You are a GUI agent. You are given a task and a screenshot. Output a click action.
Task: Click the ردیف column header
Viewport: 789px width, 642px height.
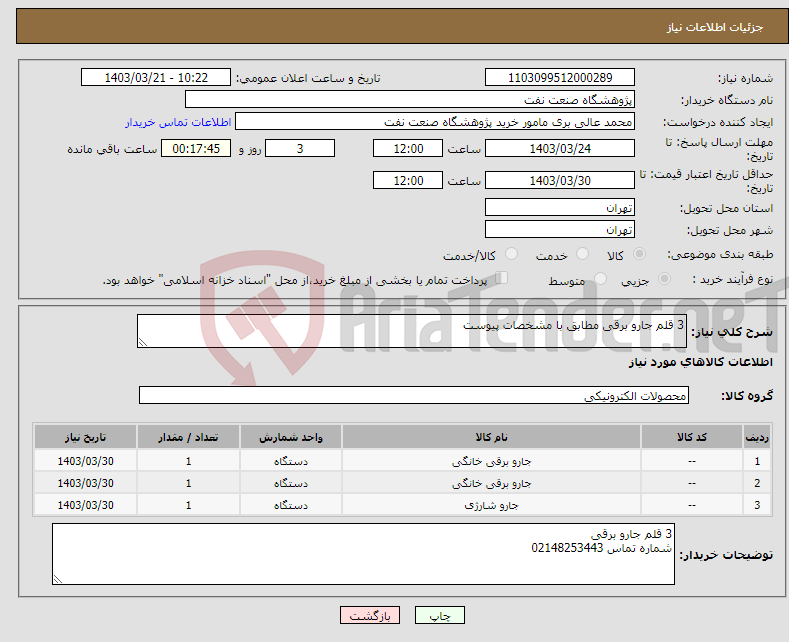(x=757, y=437)
